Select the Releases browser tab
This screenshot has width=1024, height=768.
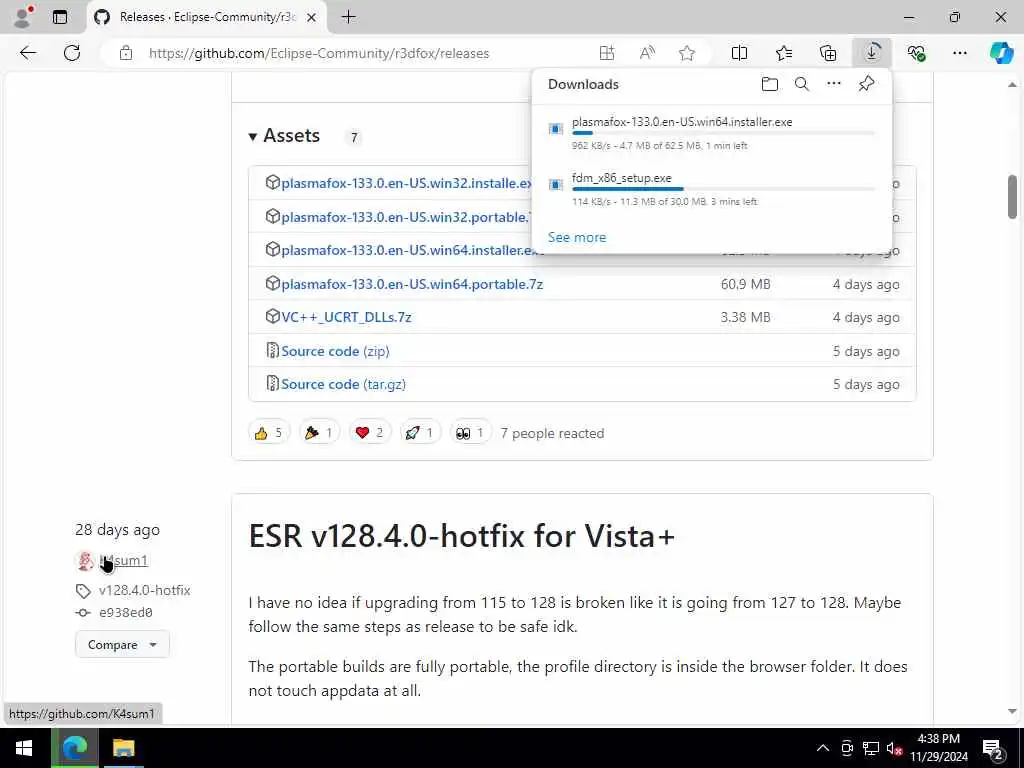pos(208,17)
